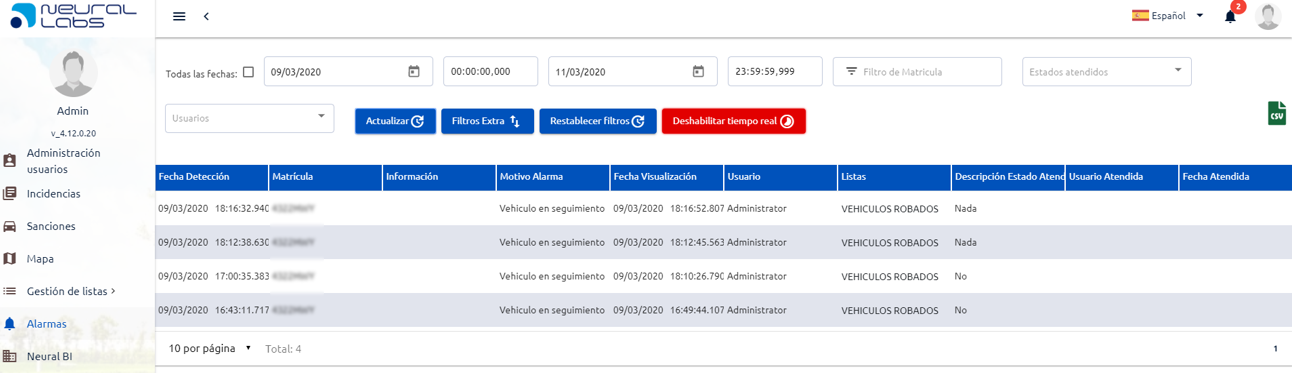
Task: Open the Español language dropdown
Action: 1168,15
